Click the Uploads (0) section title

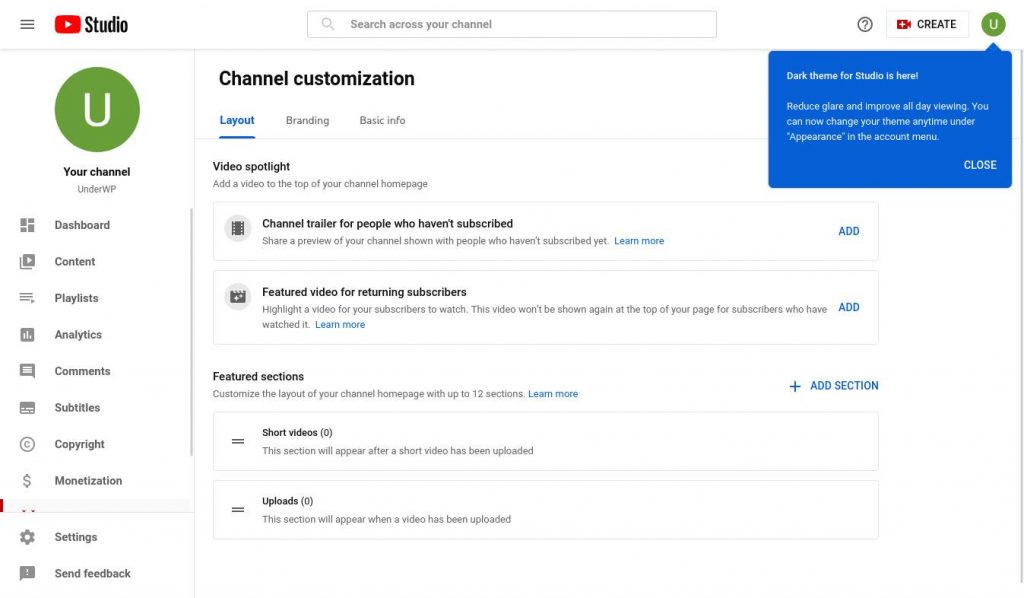[287, 501]
